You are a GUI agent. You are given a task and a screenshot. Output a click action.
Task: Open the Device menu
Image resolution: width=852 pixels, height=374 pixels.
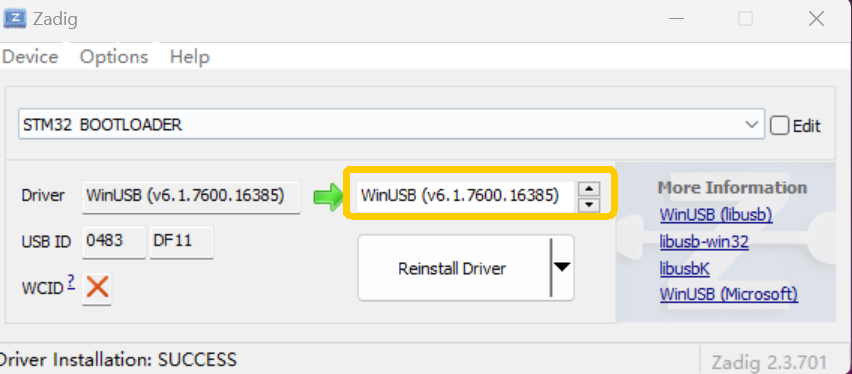[30, 57]
